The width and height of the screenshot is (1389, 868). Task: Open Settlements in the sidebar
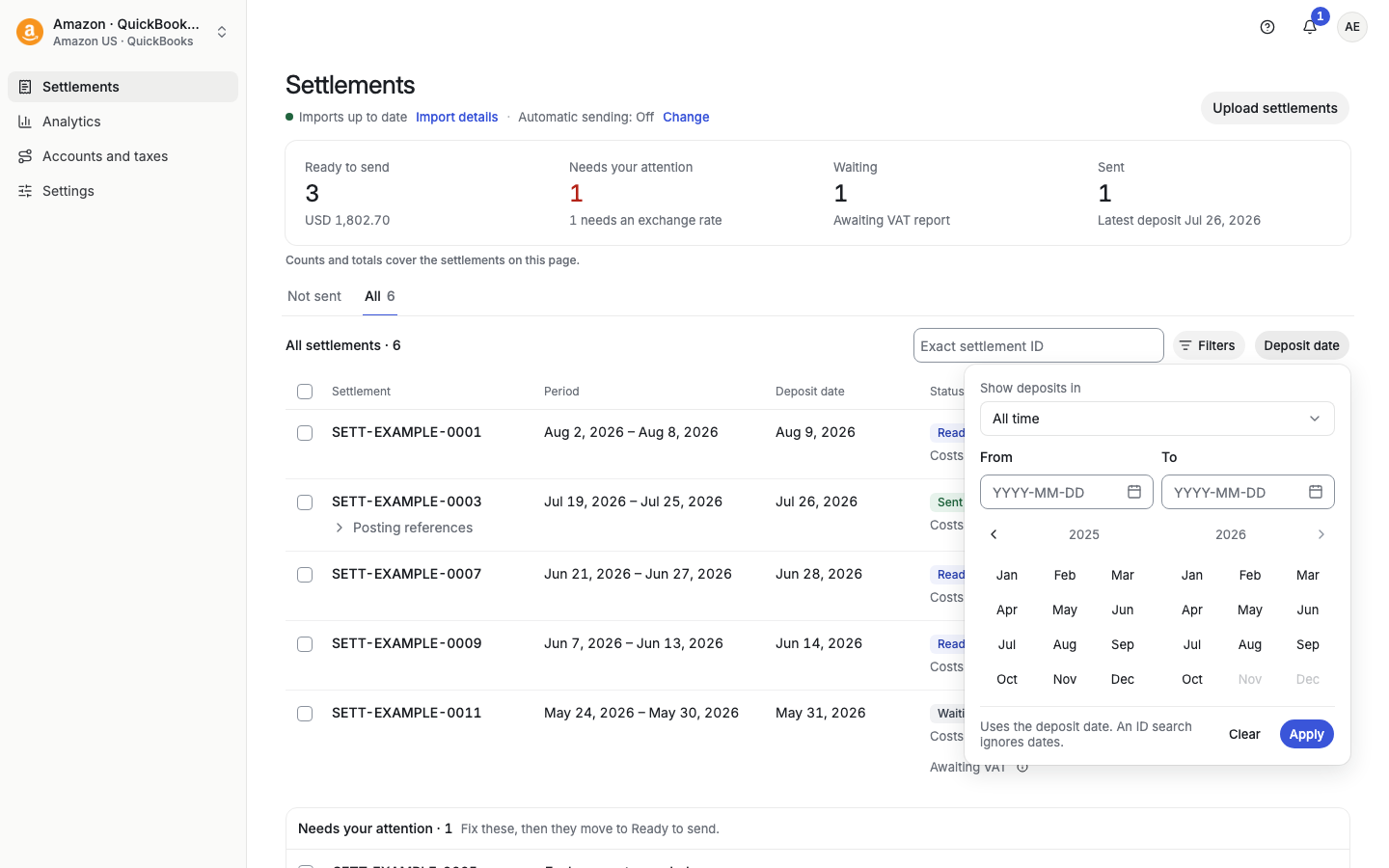pos(123,87)
